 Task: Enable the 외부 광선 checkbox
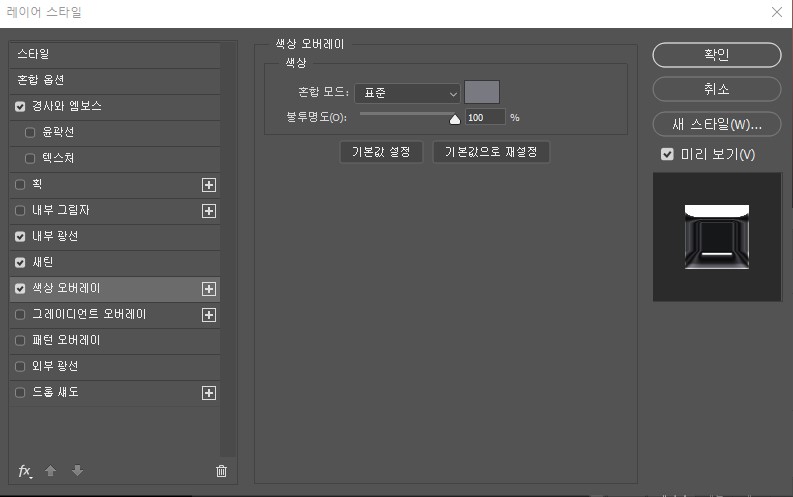[20, 367]
